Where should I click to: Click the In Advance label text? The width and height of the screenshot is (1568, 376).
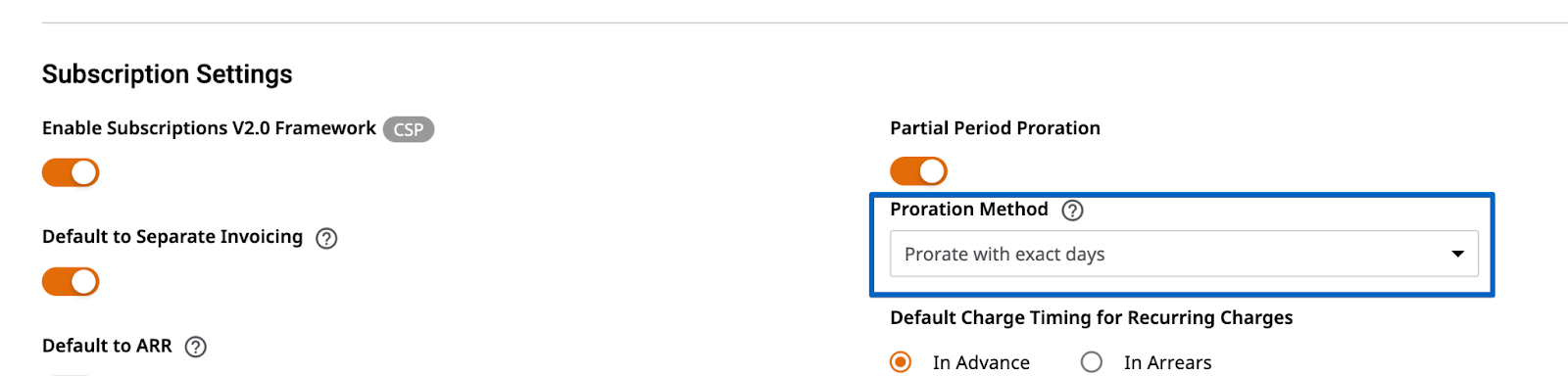coord(981,362)
